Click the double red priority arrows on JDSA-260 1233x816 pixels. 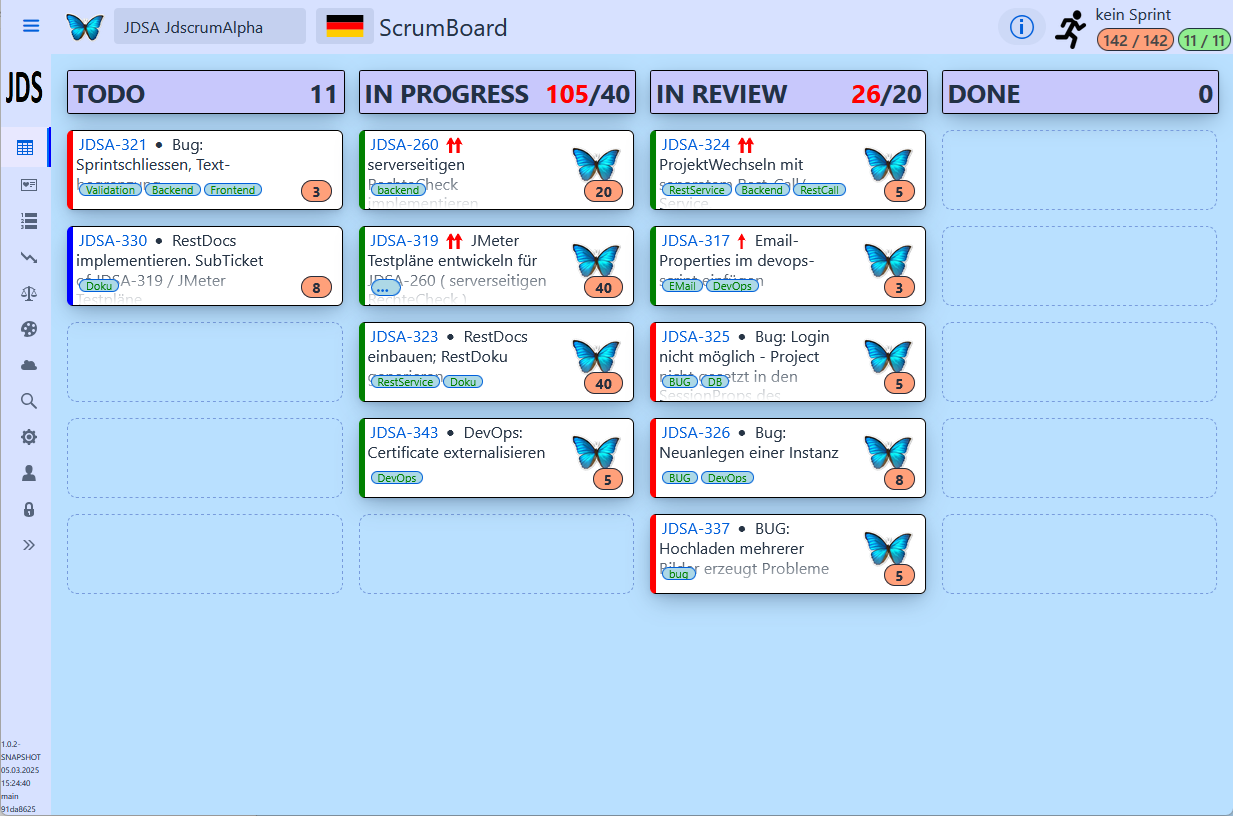(x=454, y=145)
